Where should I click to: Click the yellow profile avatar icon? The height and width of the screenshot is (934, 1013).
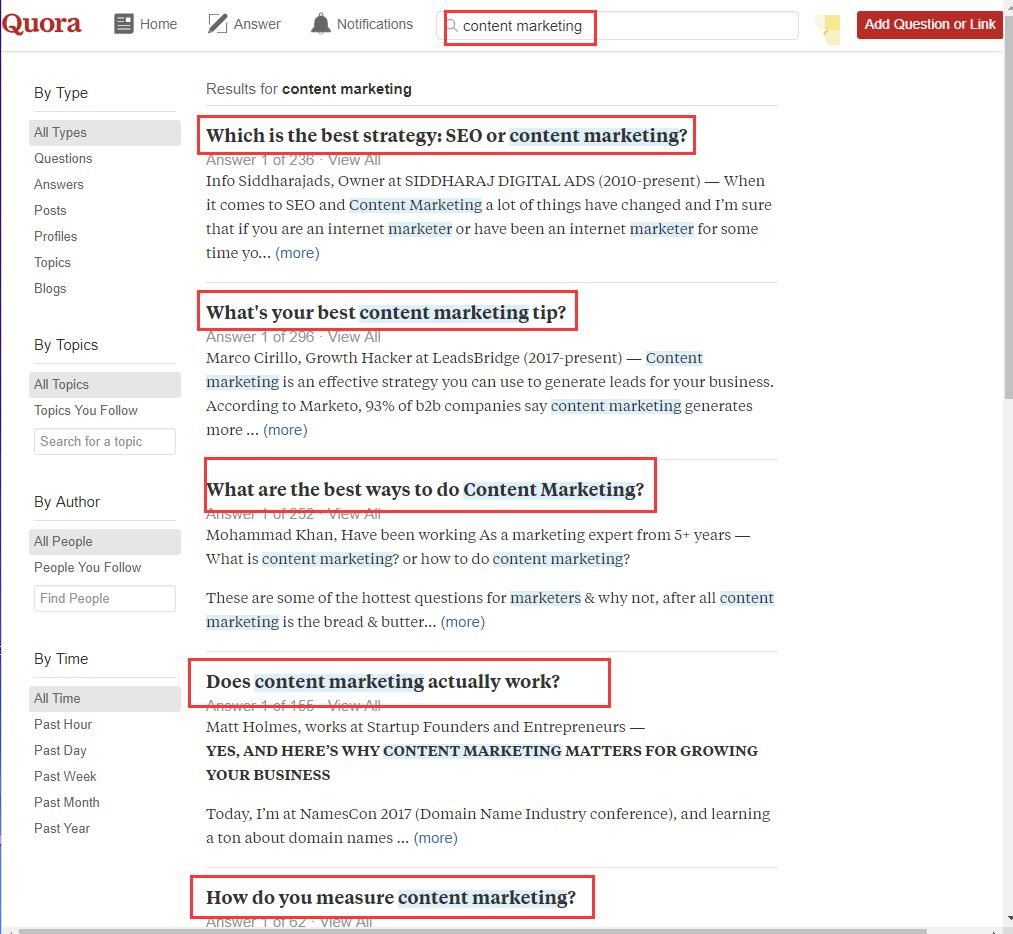828,29
